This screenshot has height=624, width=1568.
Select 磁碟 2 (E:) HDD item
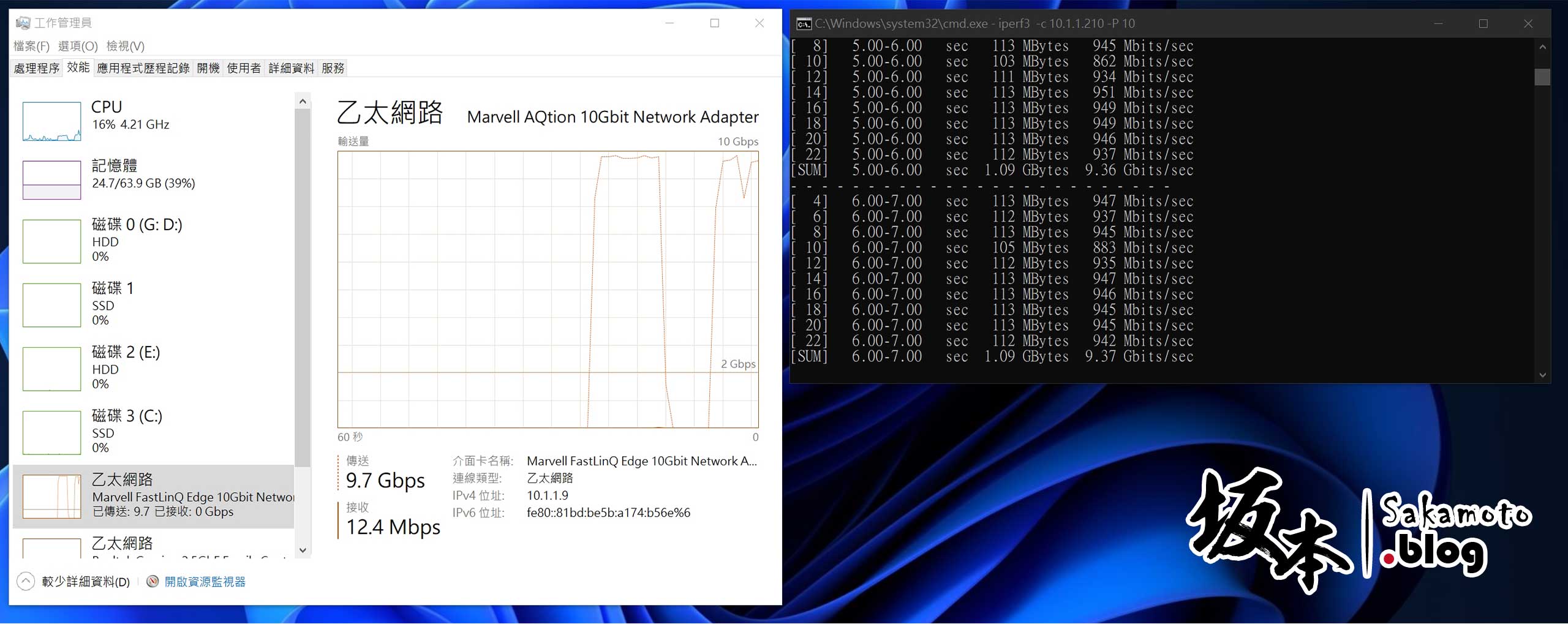pyautogui.click(x=153, y=369)
